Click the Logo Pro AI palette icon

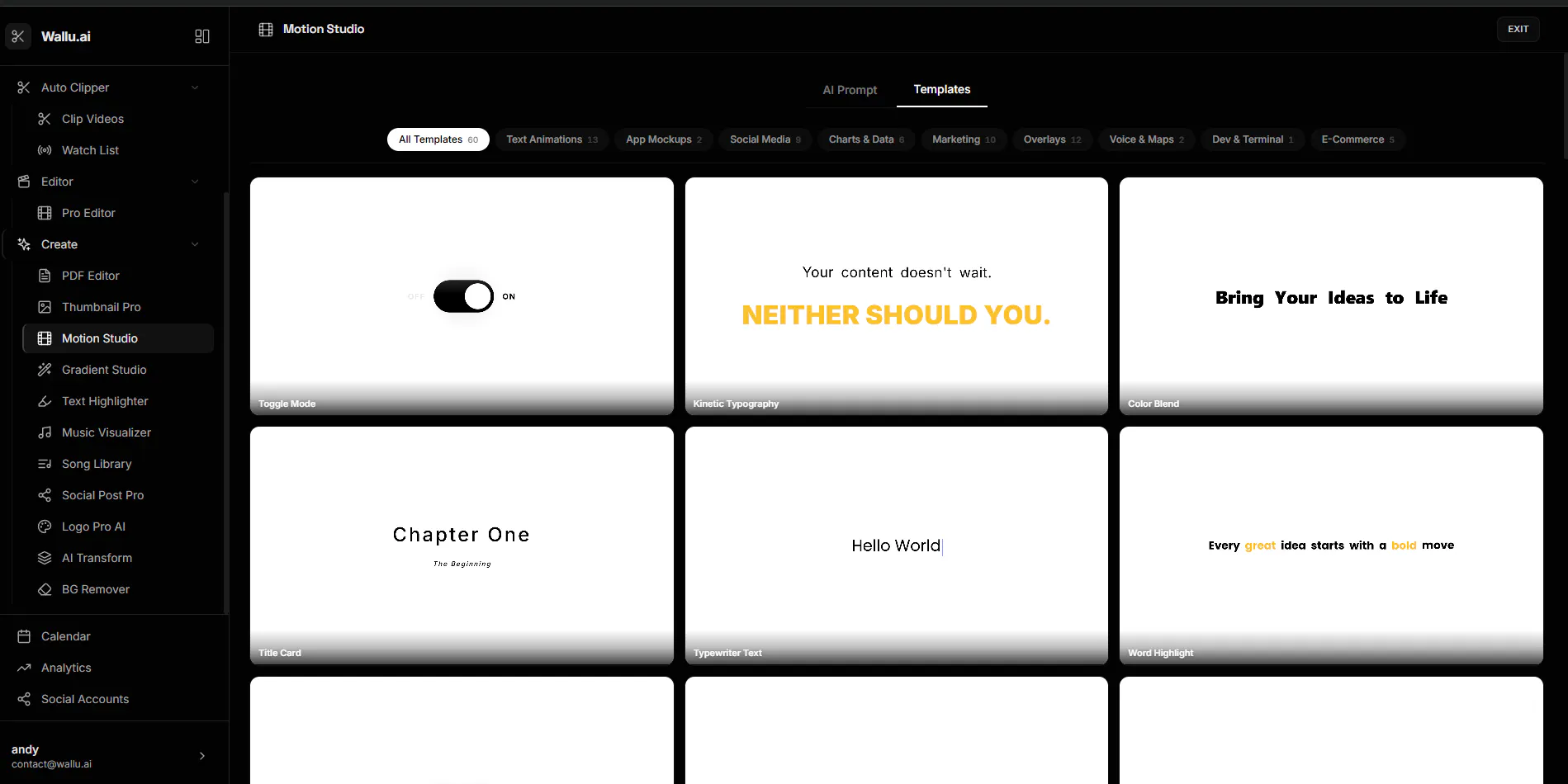[x=45, y=527]
